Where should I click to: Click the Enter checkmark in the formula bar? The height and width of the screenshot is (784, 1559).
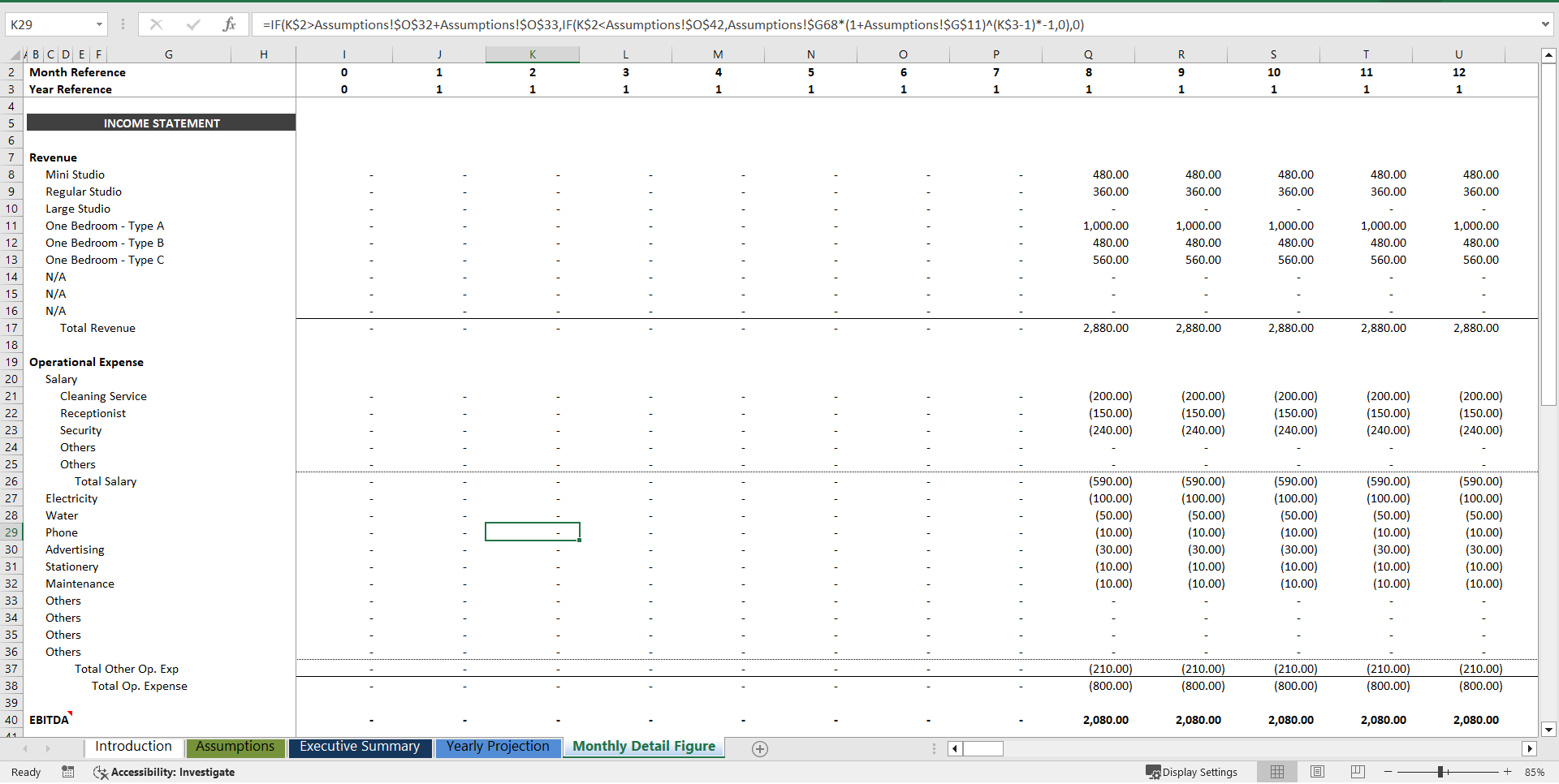click(193, 24)
